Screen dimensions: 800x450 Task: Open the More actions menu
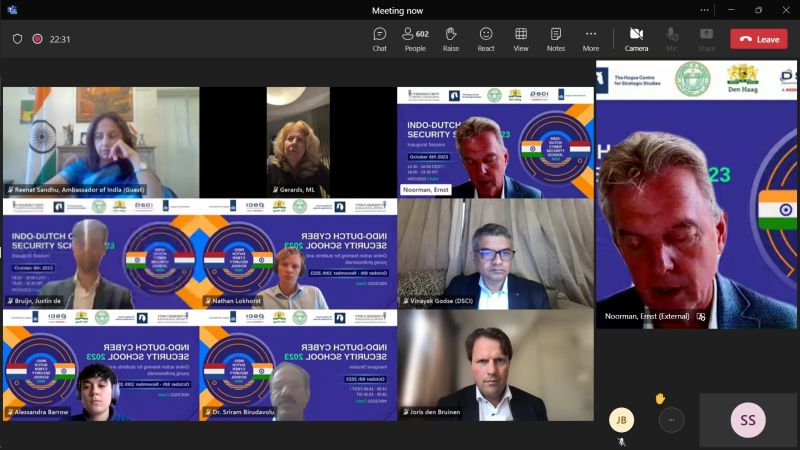591,39
